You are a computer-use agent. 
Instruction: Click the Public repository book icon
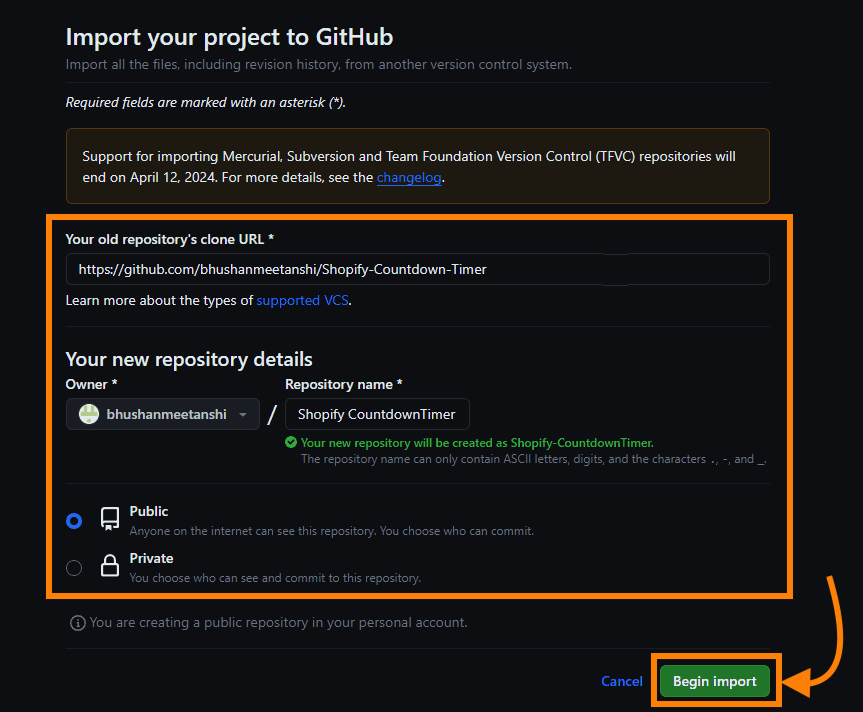pos(110,518)
